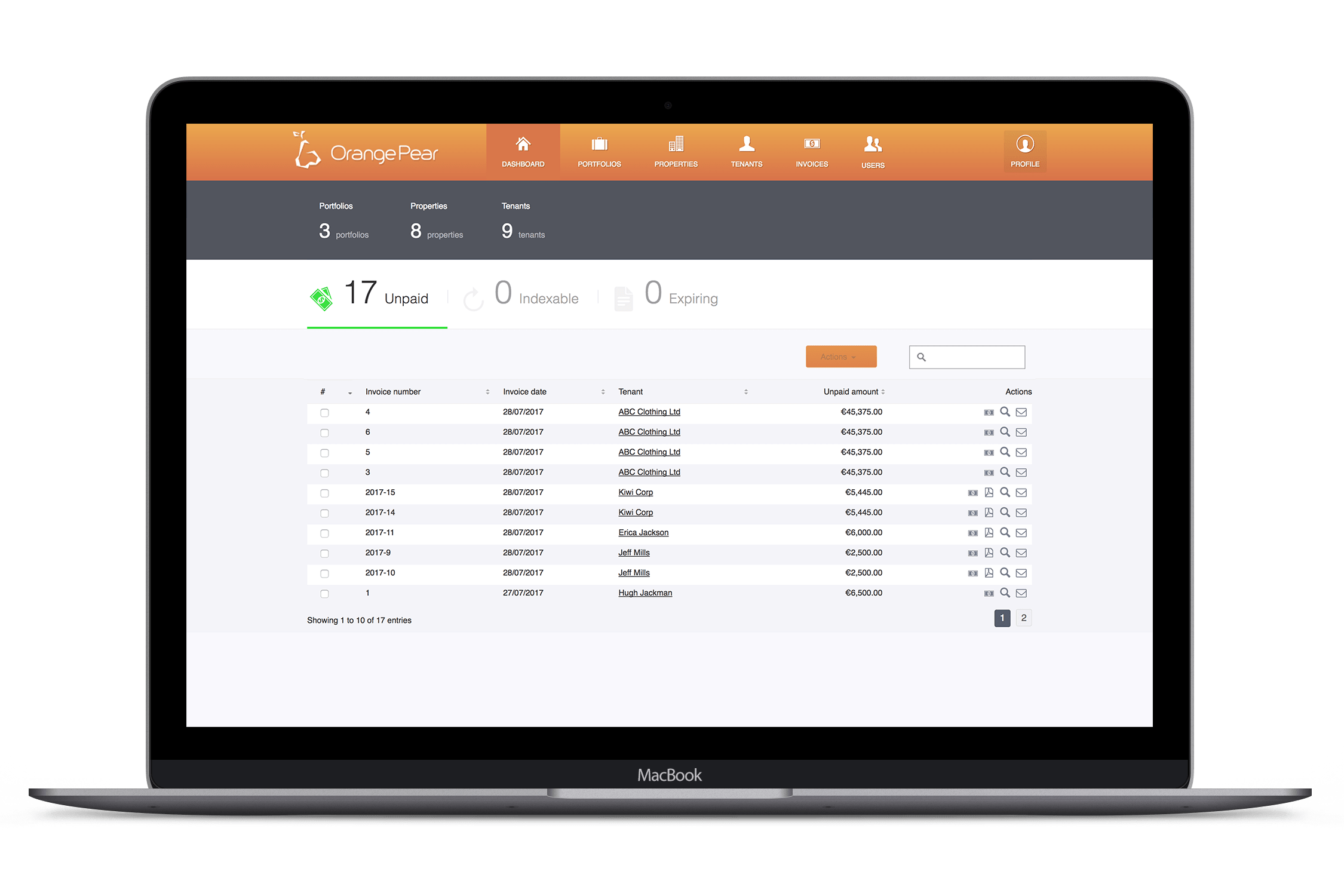Open the Dashboard home icon
The width and height of the screenshot is (1344, 896).
pos(523,144)
